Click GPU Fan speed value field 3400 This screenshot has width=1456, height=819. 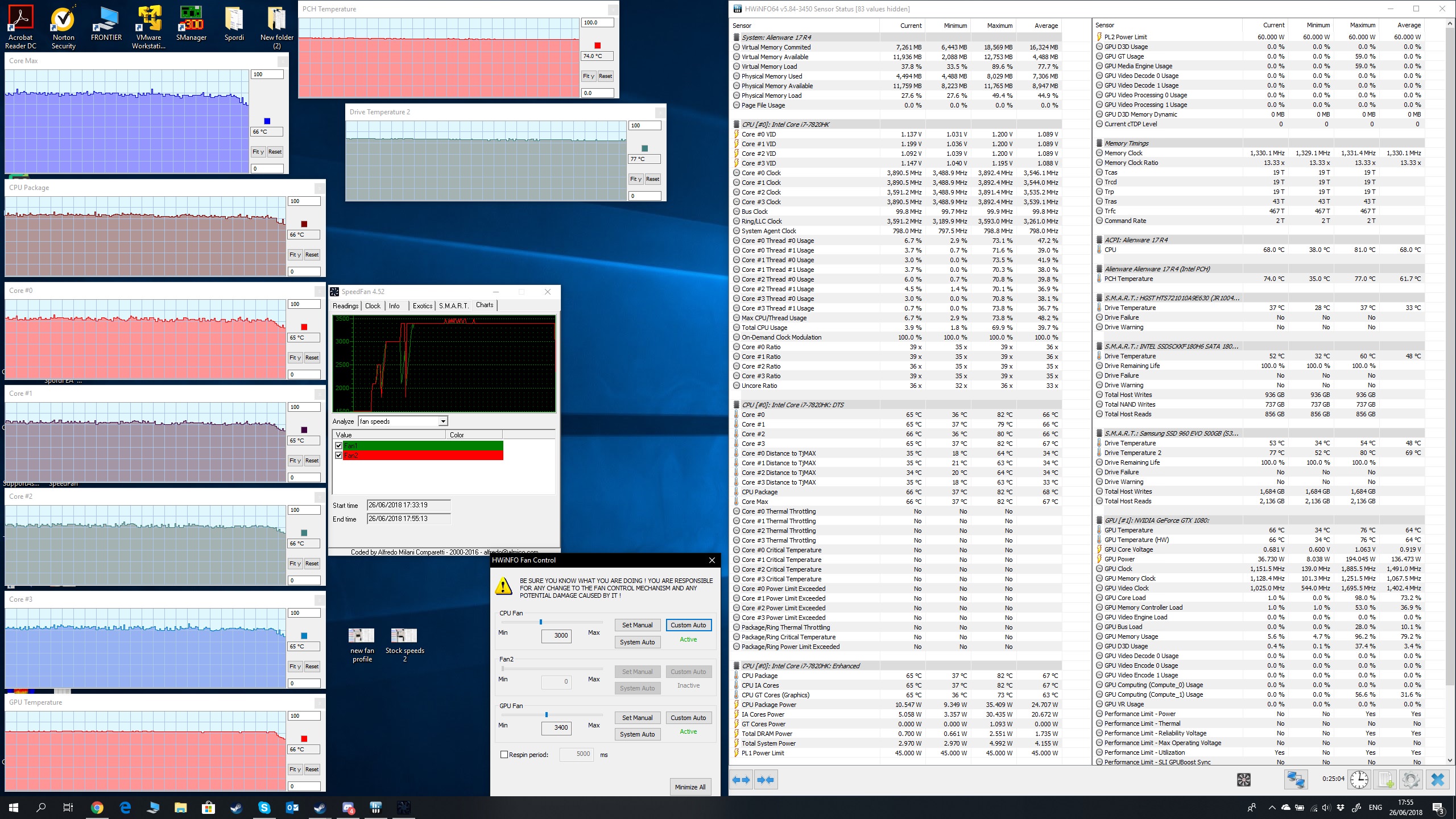pos(556,728)
